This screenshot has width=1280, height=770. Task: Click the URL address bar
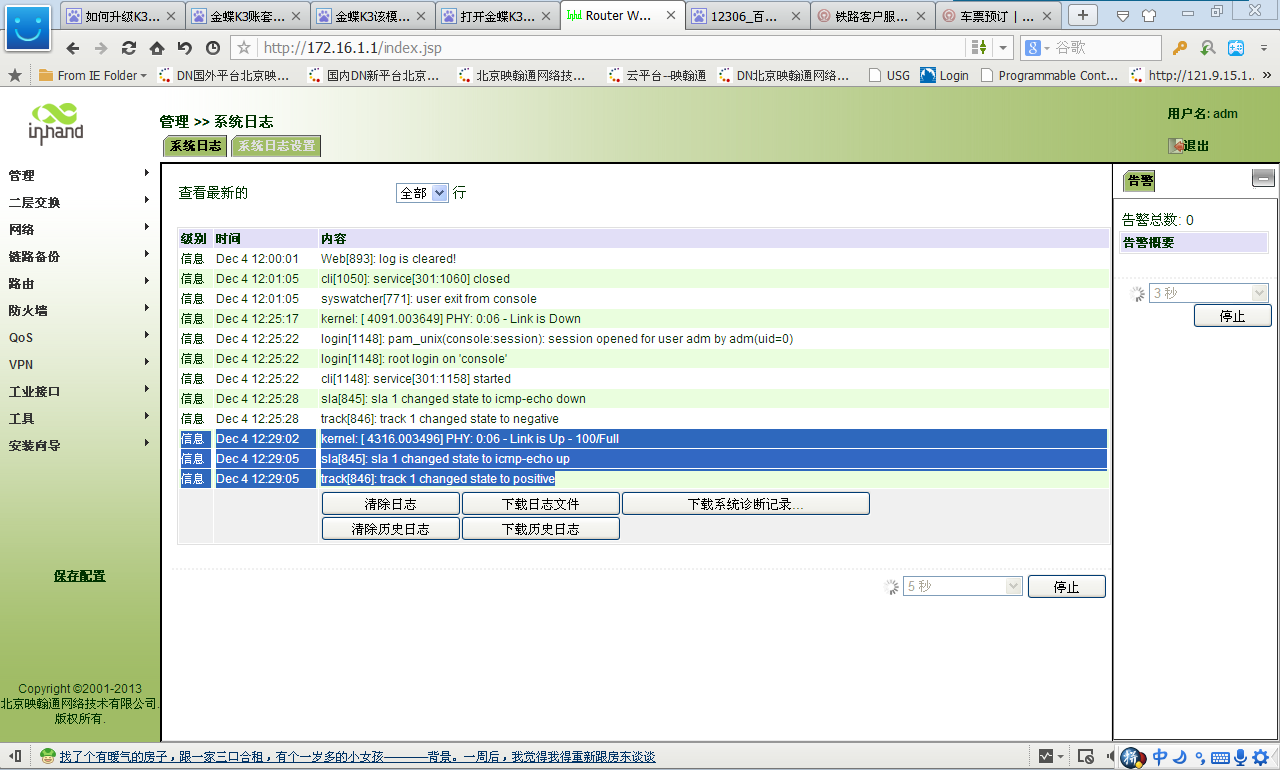point(600,48)
